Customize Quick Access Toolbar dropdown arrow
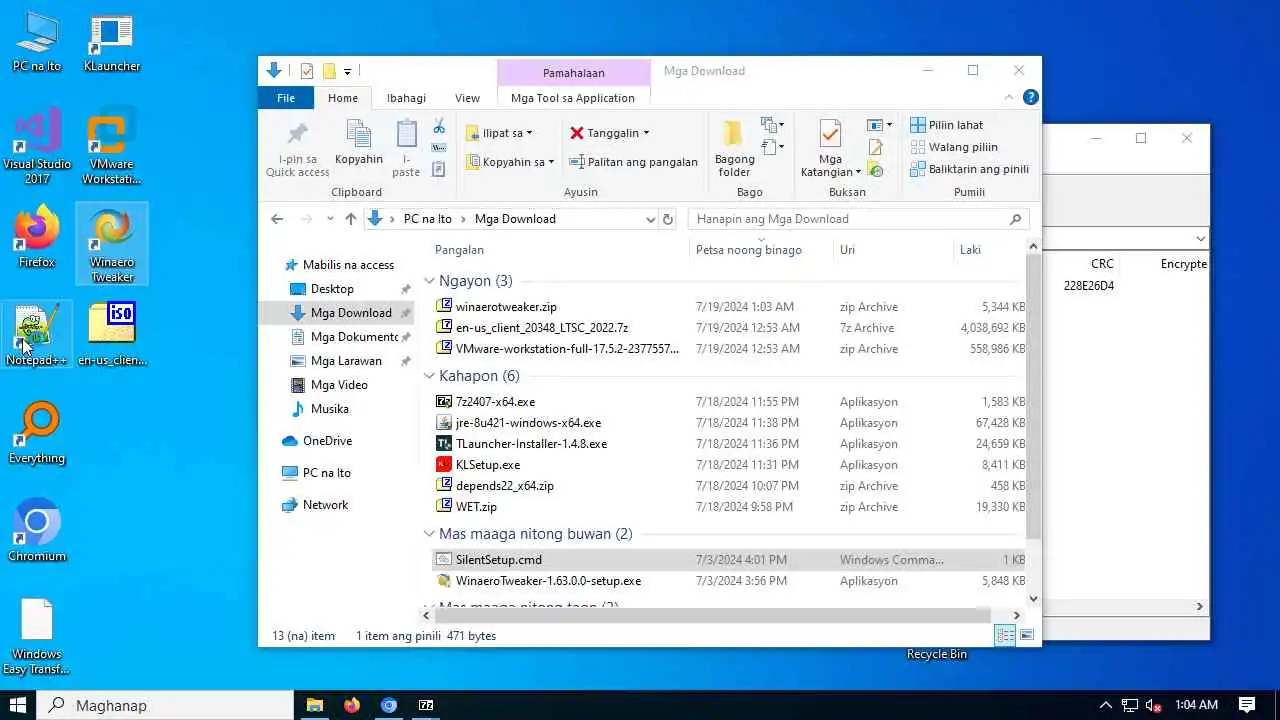 point(348,71)
